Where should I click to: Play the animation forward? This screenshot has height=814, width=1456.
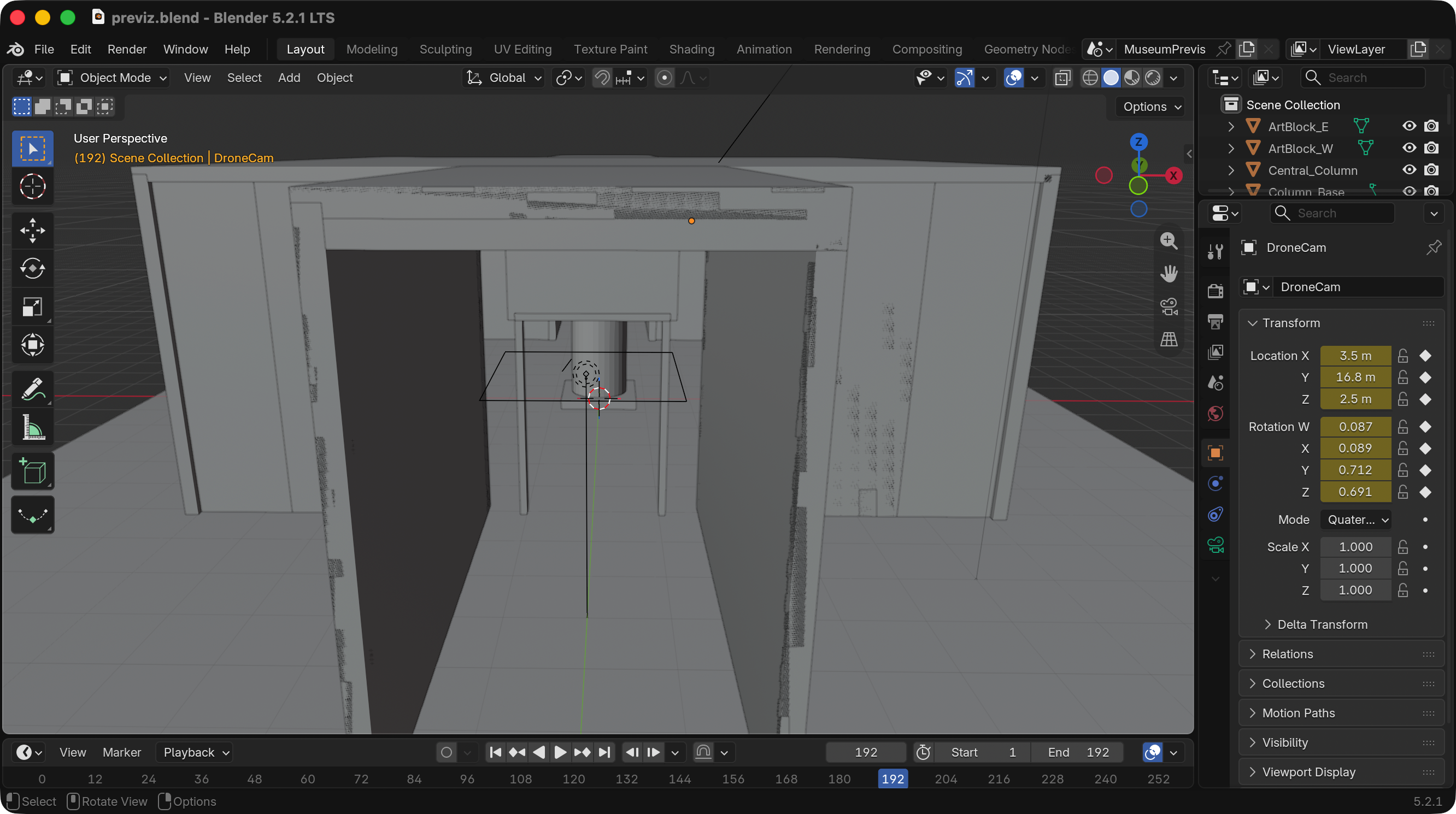[560, 752]
